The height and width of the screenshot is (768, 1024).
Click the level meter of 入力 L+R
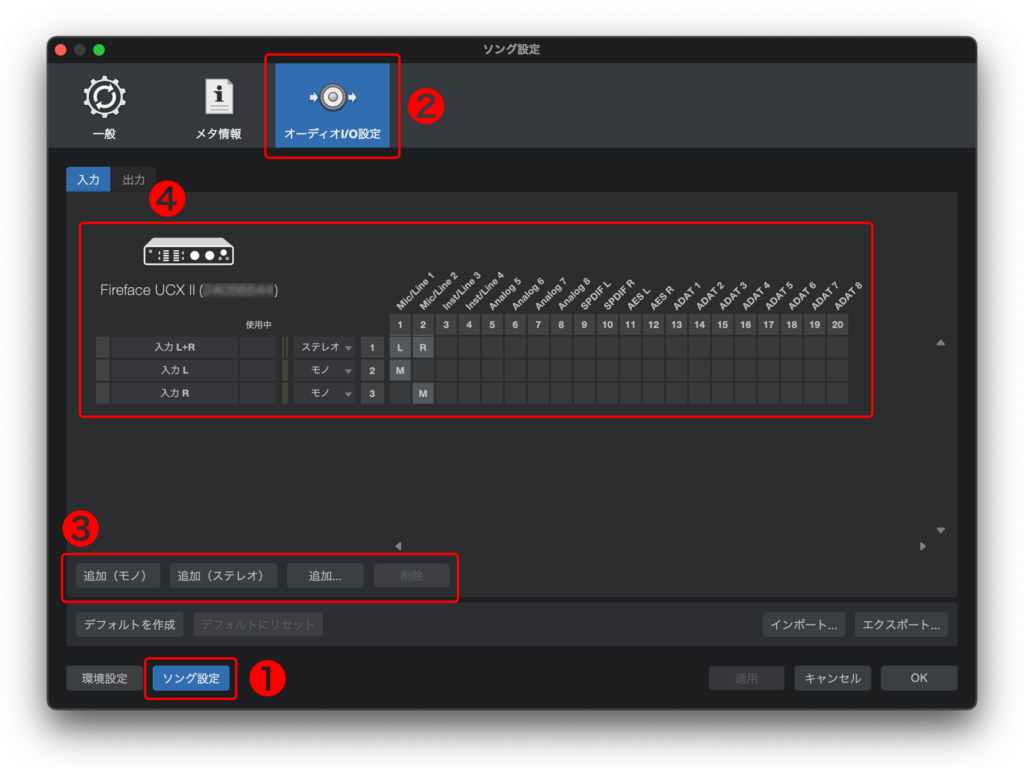click(x=285, y=347)
